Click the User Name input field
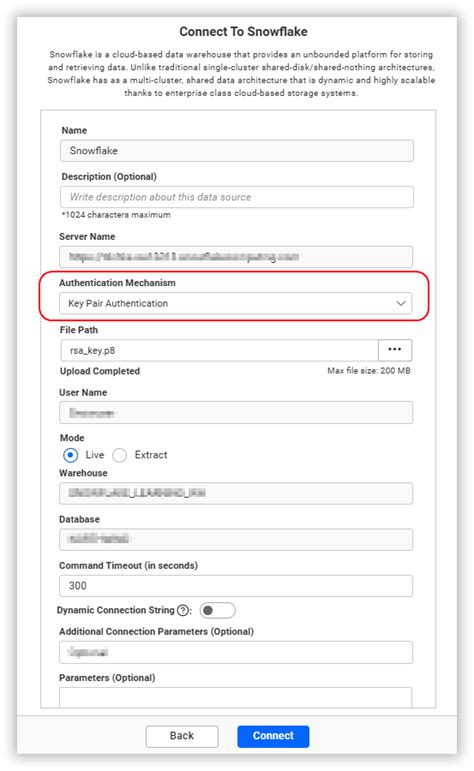Image resolution: width=474 pixels, height=771 pixels. coord(236,413)
